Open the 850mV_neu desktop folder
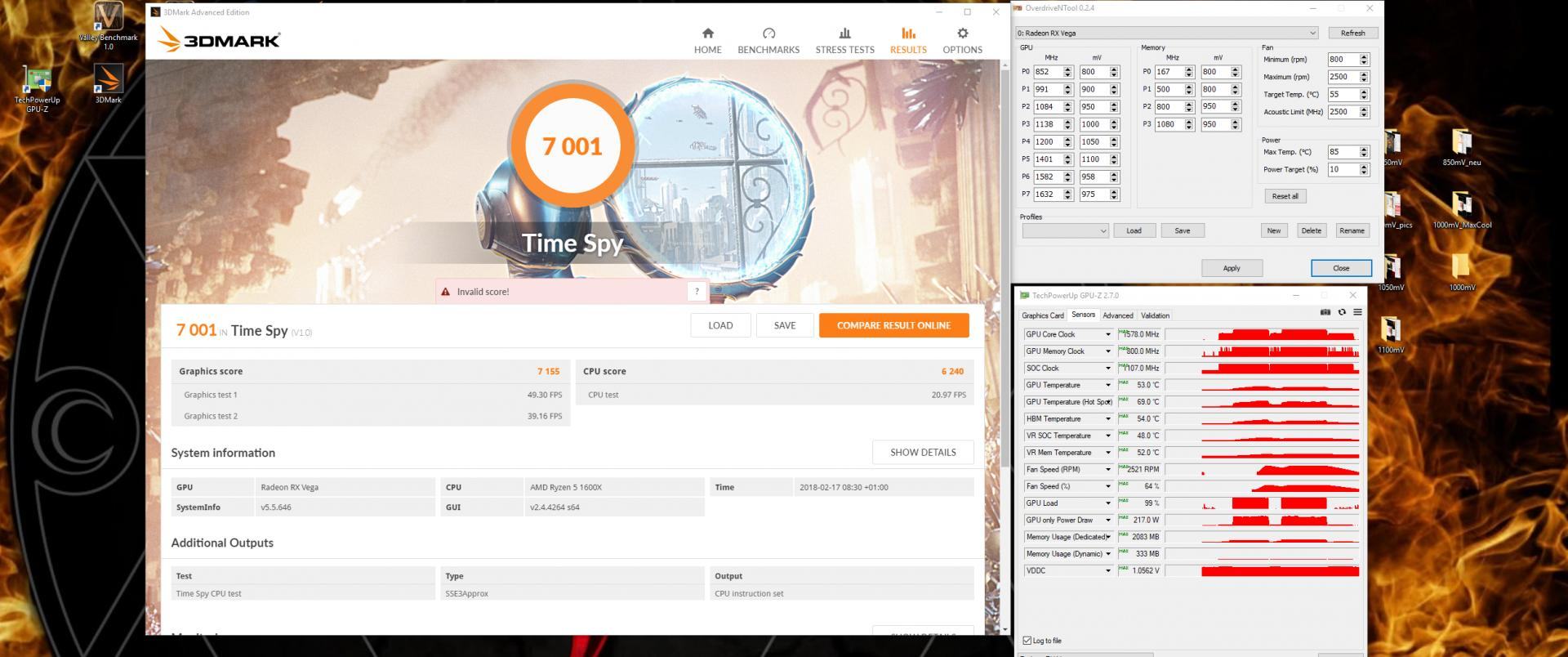The width and height of the screenshot is (1568, 657). pos(1461,147)
